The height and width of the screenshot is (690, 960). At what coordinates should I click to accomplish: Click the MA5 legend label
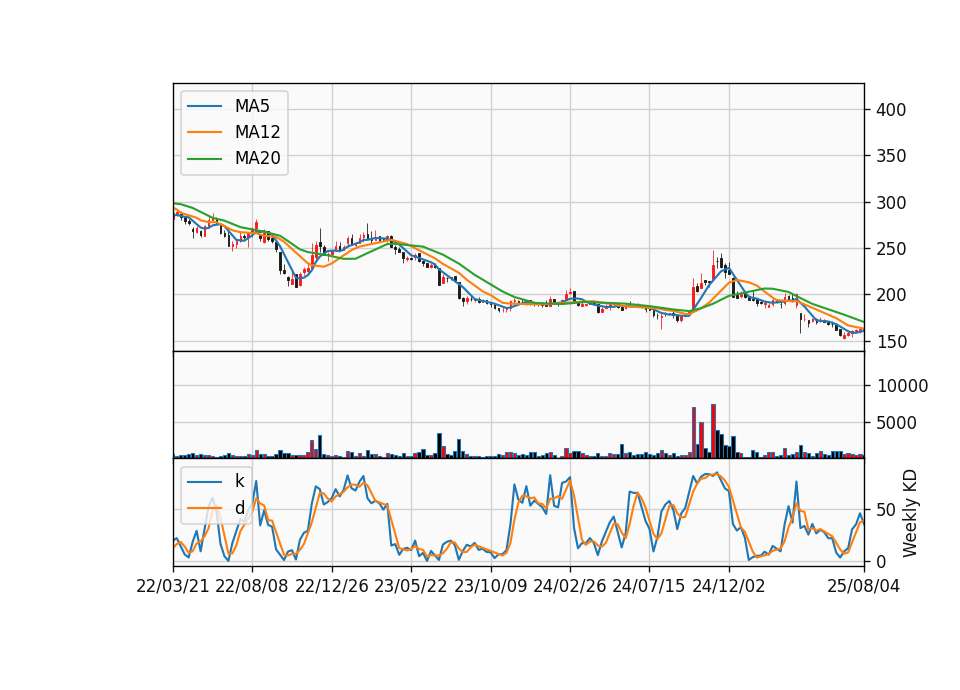pyautogui.click(x=252, y=106)
